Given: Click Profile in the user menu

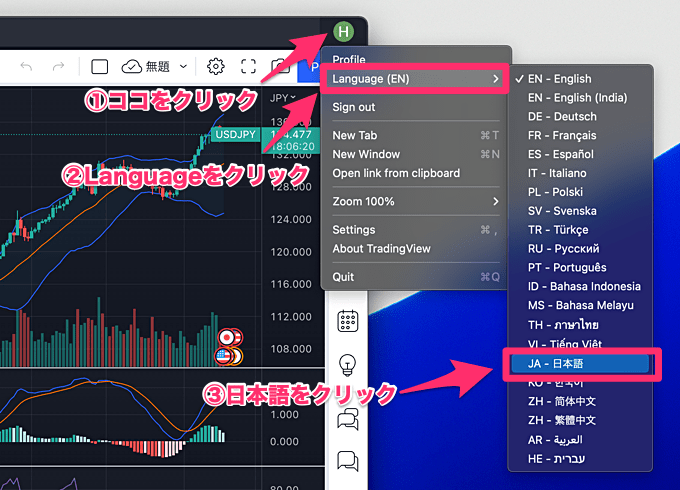Looking at the screenshot, I should point(349,60).
